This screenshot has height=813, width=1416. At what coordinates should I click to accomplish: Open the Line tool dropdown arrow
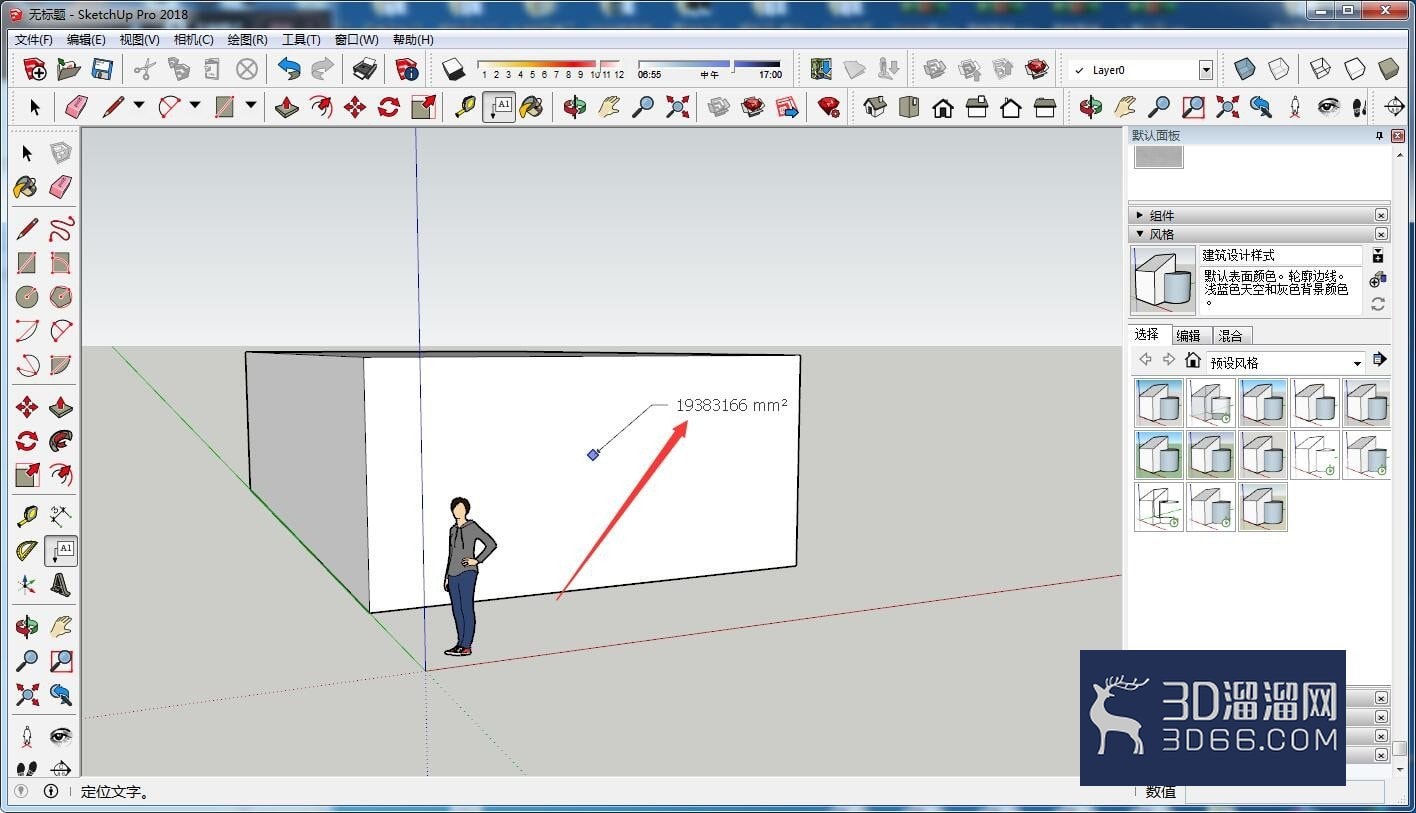[139, 106]
